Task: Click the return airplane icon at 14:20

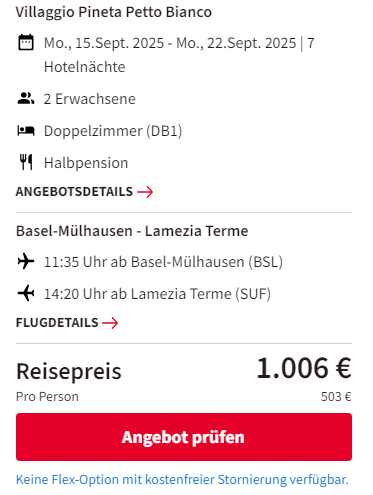Action: [x=26, y=293]
